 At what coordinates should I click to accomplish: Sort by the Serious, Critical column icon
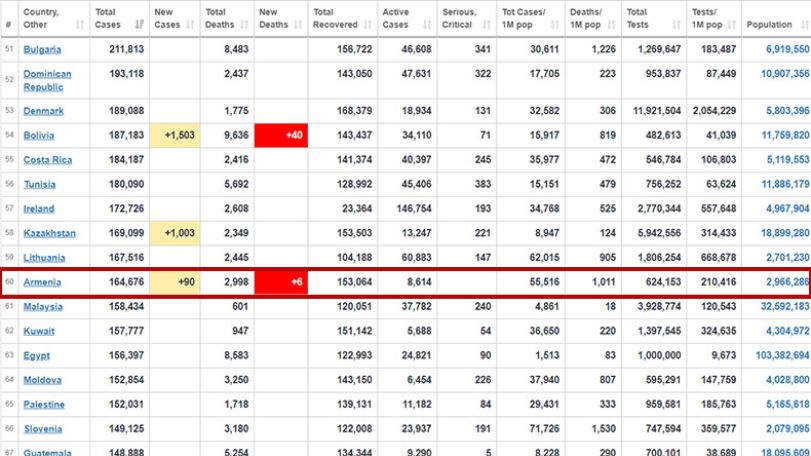coord(487,24)
